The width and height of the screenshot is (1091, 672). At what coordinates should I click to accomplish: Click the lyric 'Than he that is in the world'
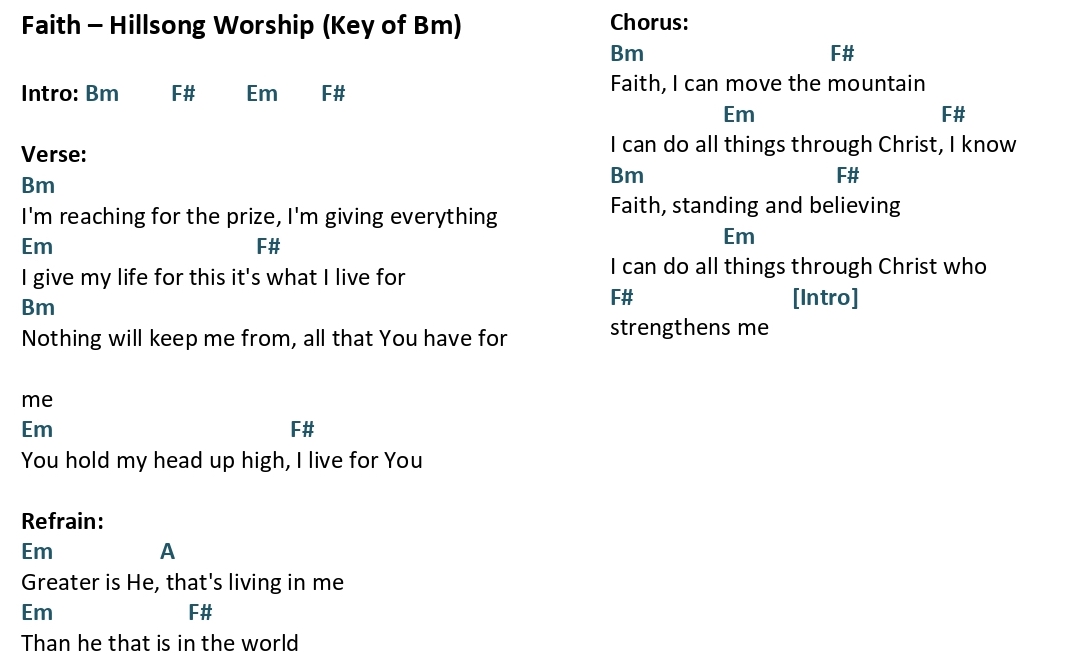pos(159,643)
